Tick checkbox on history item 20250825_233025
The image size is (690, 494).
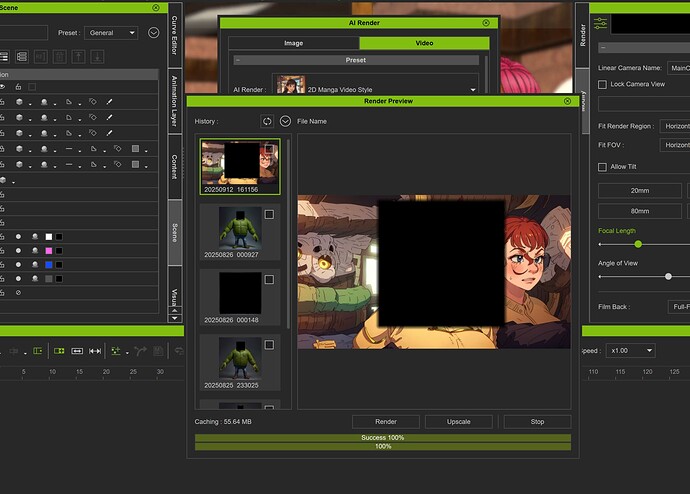coord(269,344)
